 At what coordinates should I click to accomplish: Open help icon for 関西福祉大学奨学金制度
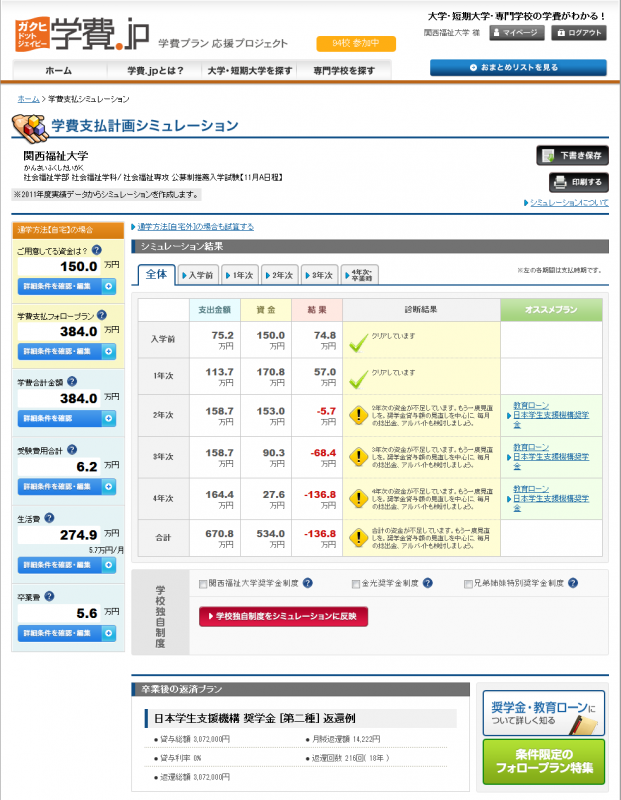point(308,583)
